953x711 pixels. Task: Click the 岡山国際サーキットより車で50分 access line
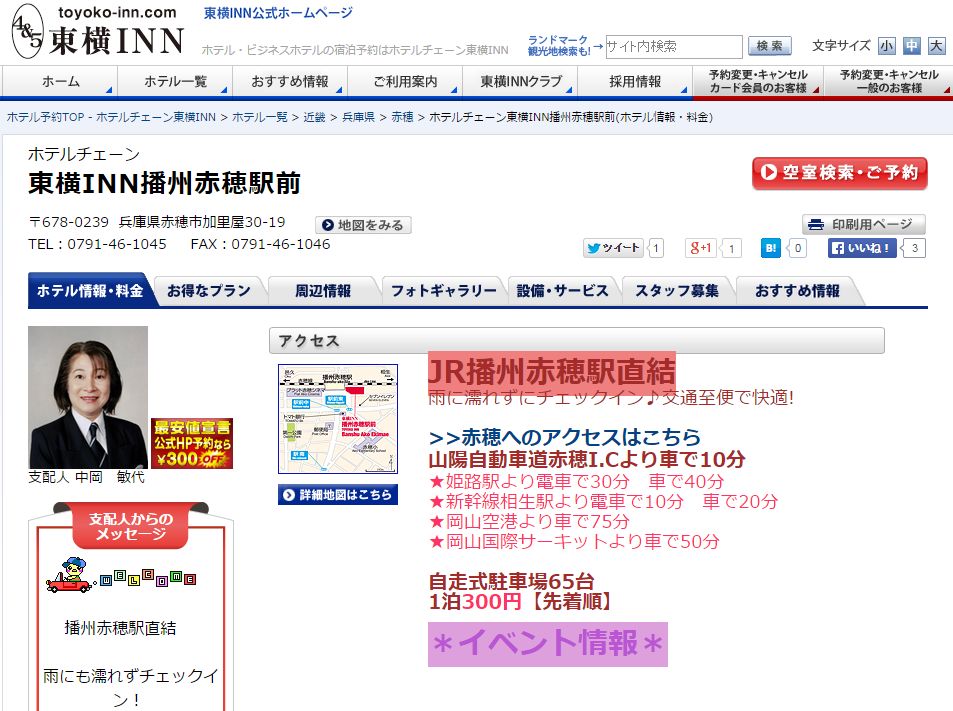(574, 541)
